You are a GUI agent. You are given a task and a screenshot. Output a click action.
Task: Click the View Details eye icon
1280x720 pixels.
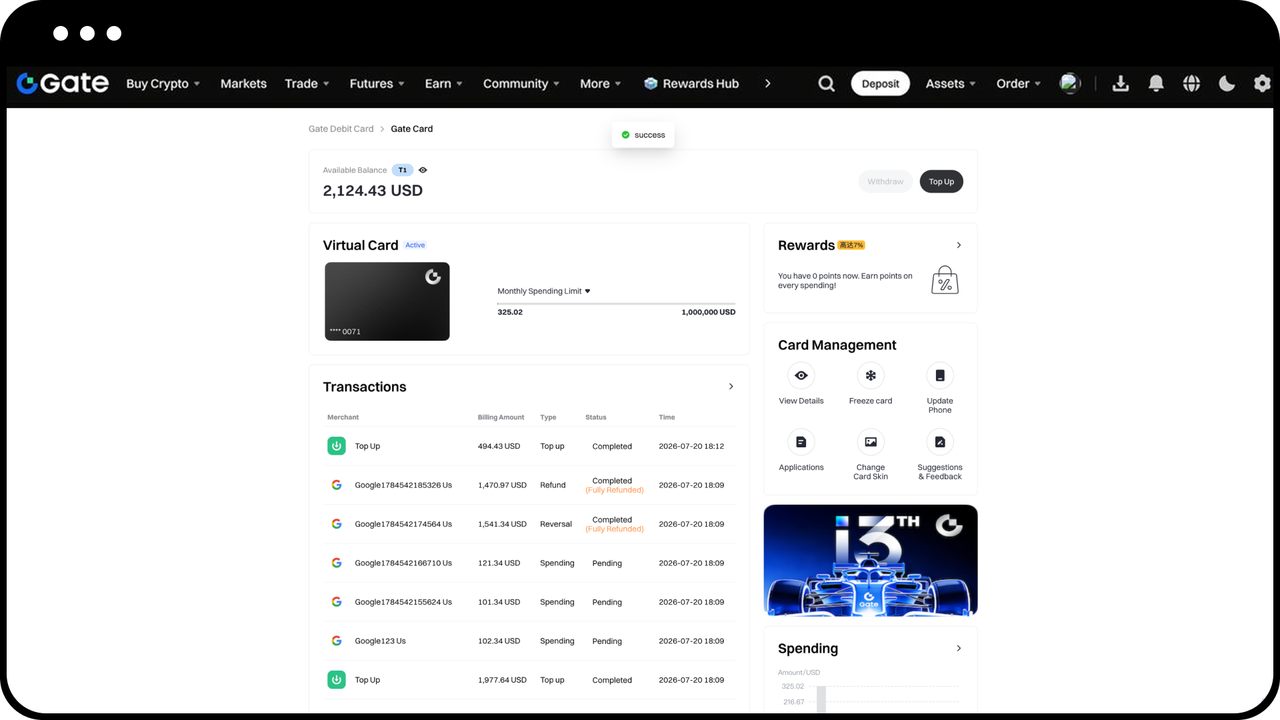[x=801, y=376]
